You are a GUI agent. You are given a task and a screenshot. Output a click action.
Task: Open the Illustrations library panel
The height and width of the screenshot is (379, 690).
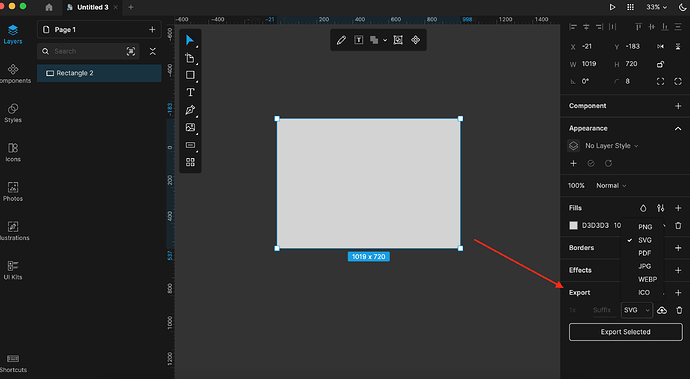[x=13, y=231]
